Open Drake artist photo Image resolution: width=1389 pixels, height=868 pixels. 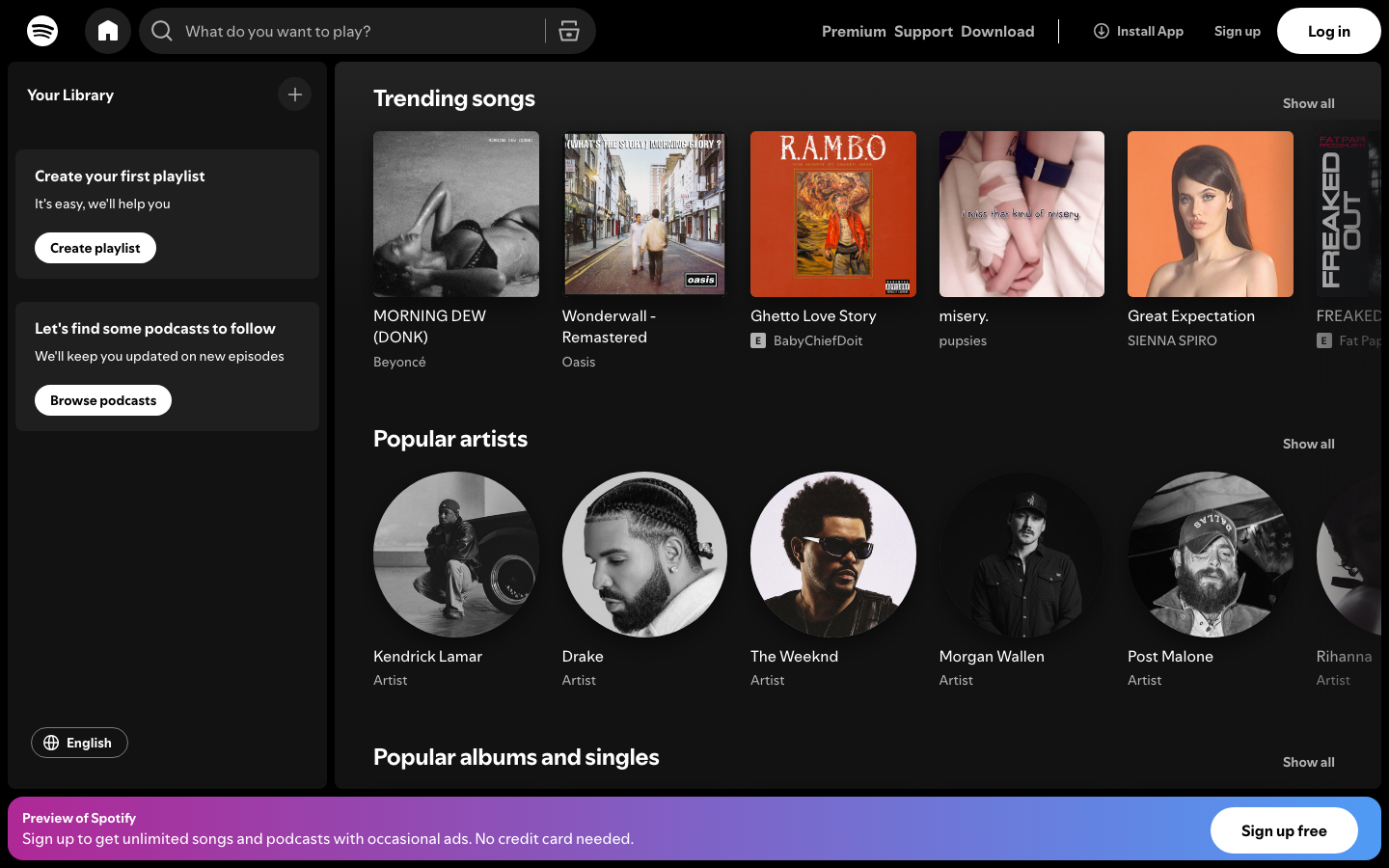coord(644,555)
